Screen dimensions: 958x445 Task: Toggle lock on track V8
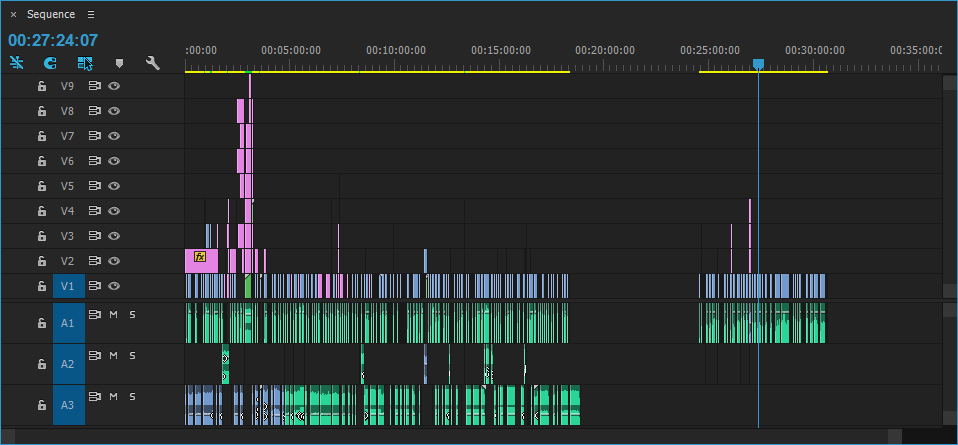click(42, 111)
